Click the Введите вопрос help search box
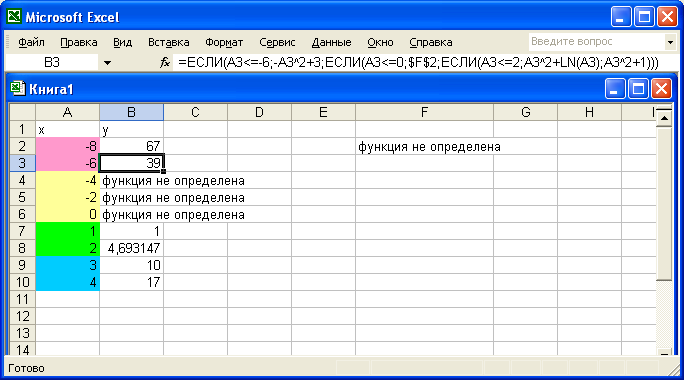Image resolution: width=684 pixels, height=380 pixels. coord(597,42)
